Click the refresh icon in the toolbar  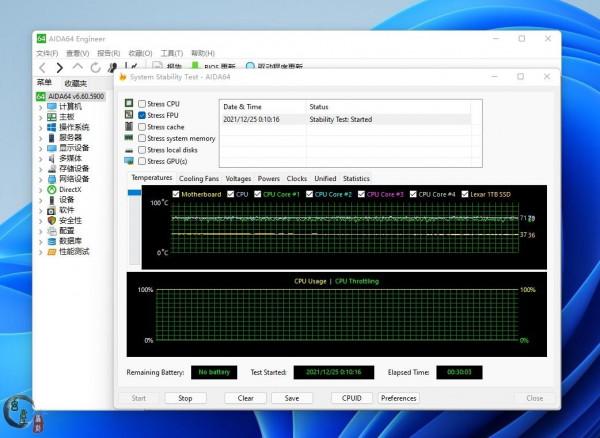pyautogui.click(x=96, y=68)
